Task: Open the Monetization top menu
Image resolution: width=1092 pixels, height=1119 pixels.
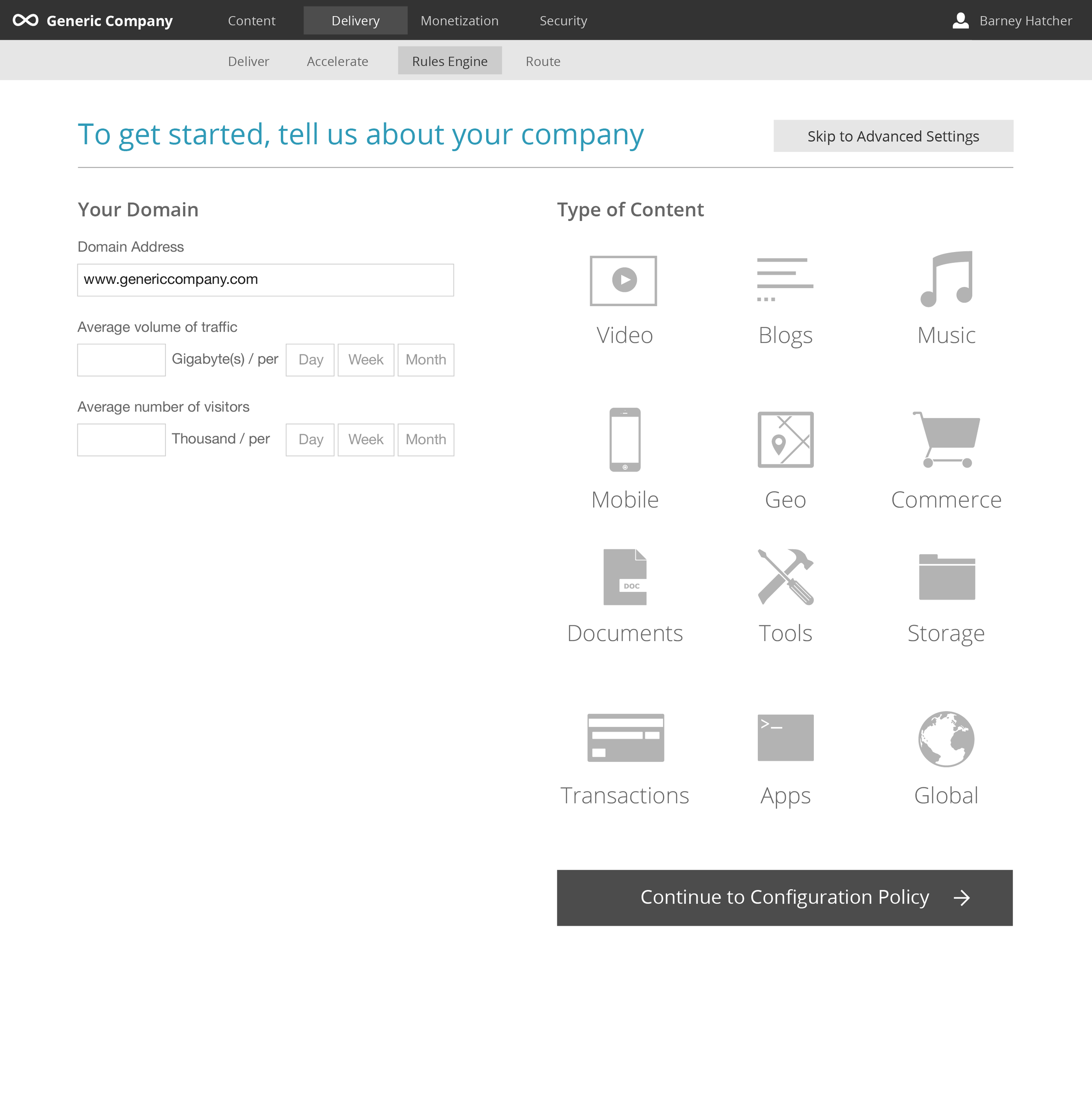Action: 460,21
